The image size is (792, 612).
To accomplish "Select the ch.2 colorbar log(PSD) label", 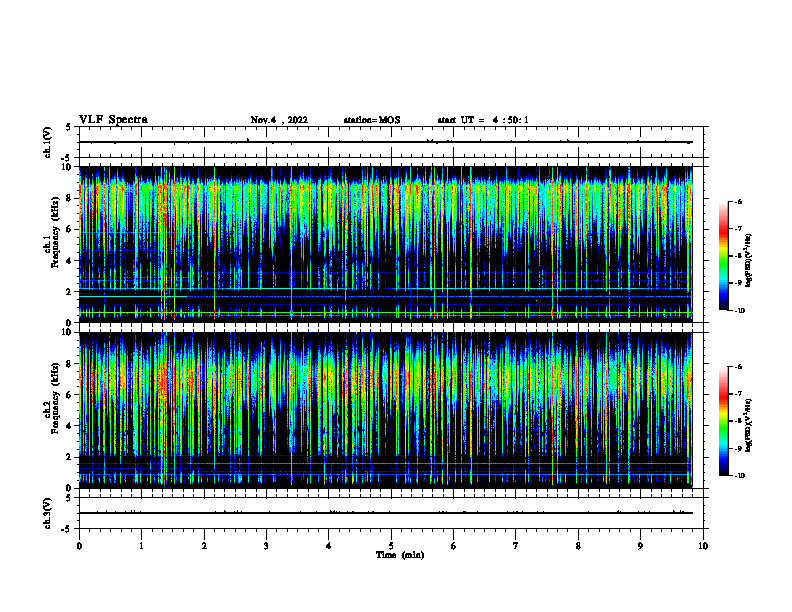I will pos(749,425).
